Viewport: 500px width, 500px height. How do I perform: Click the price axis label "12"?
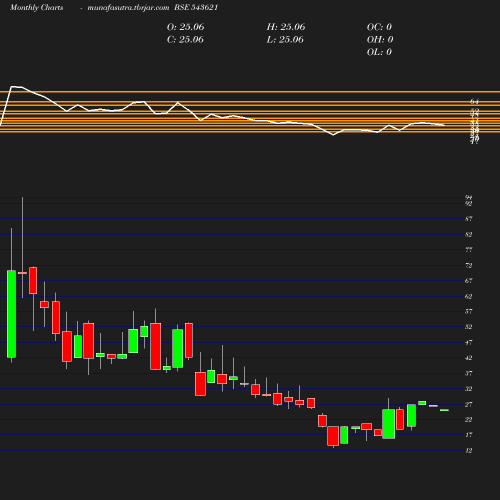click(469, 450)
